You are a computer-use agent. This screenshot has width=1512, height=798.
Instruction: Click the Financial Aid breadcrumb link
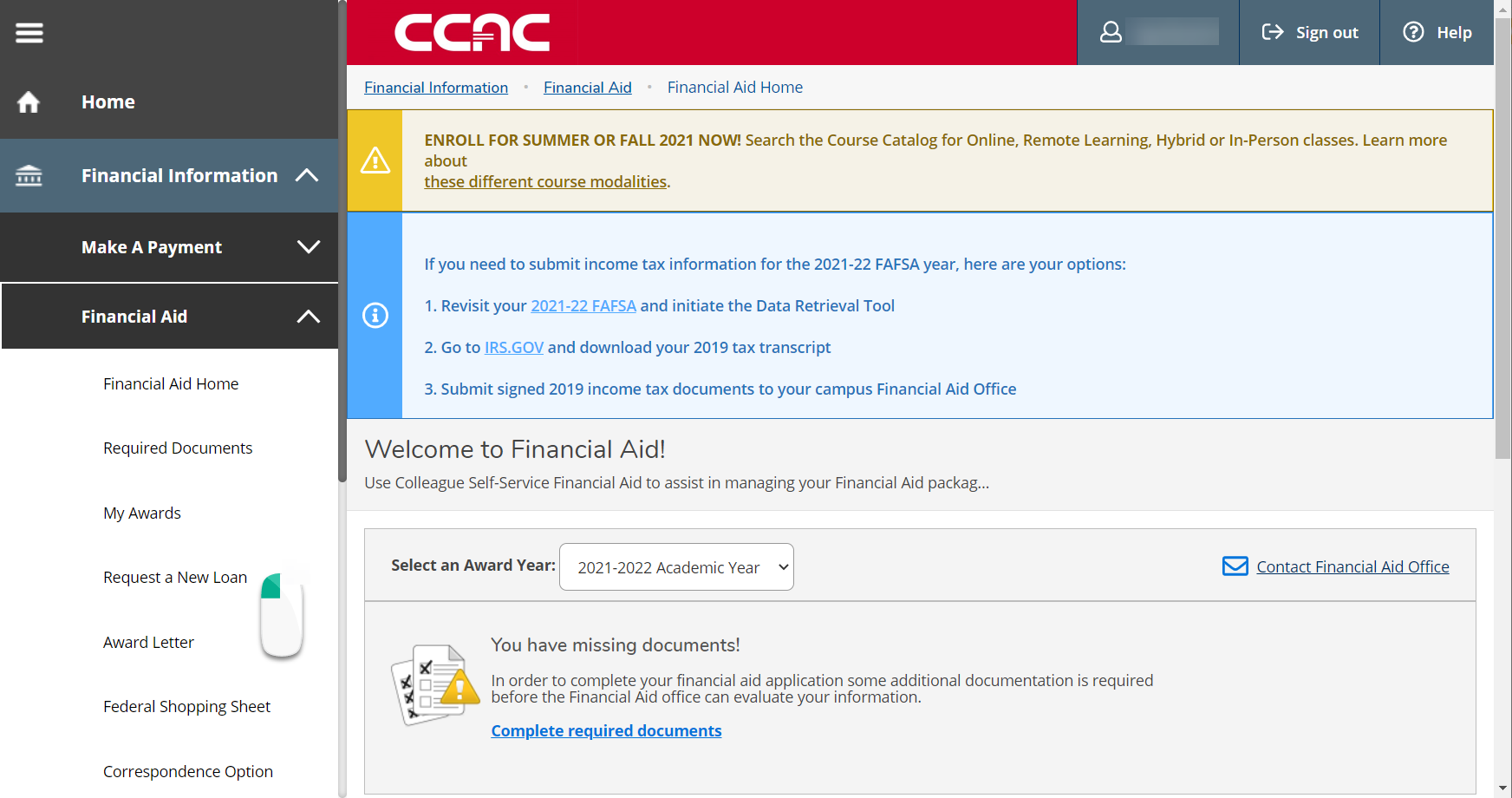coord(587,87)
